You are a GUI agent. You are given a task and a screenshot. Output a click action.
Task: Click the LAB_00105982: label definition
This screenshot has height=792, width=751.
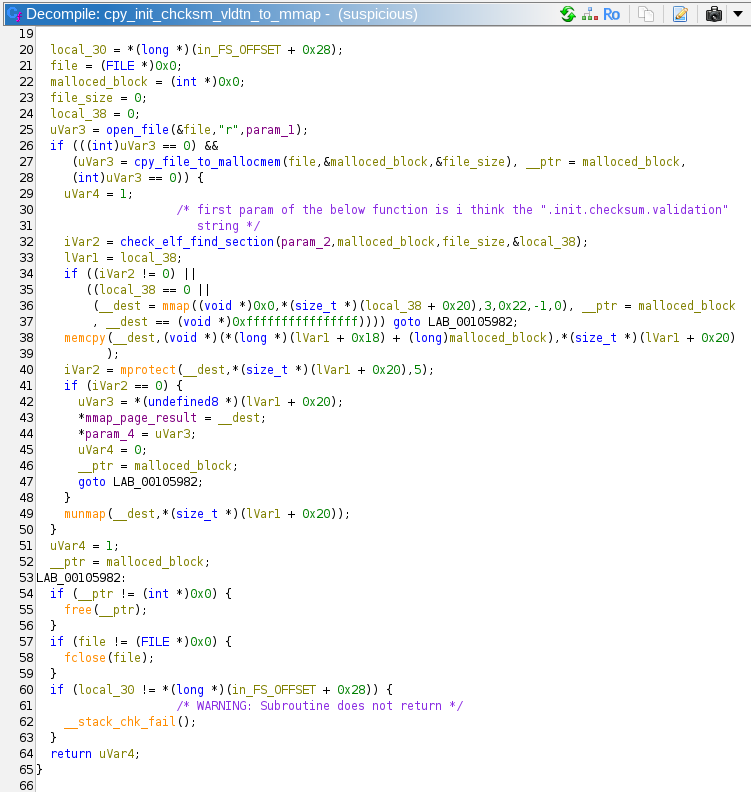[81, 577]
